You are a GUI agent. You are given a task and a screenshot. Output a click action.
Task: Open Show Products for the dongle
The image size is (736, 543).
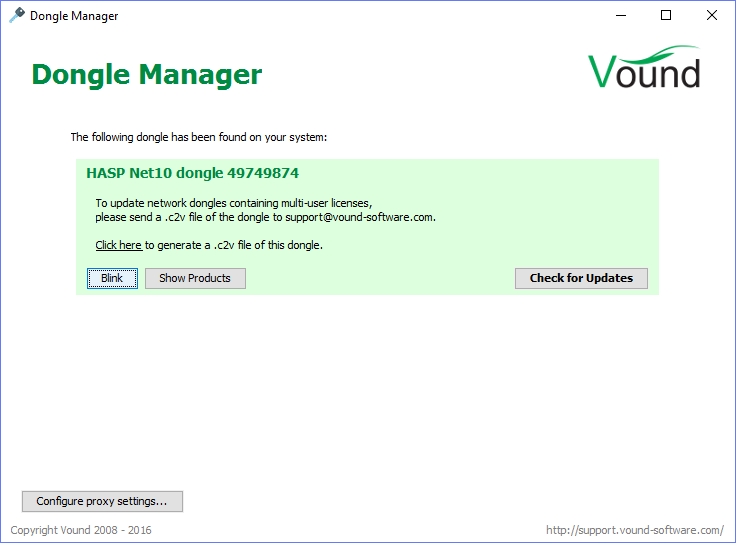pos(195,278)
